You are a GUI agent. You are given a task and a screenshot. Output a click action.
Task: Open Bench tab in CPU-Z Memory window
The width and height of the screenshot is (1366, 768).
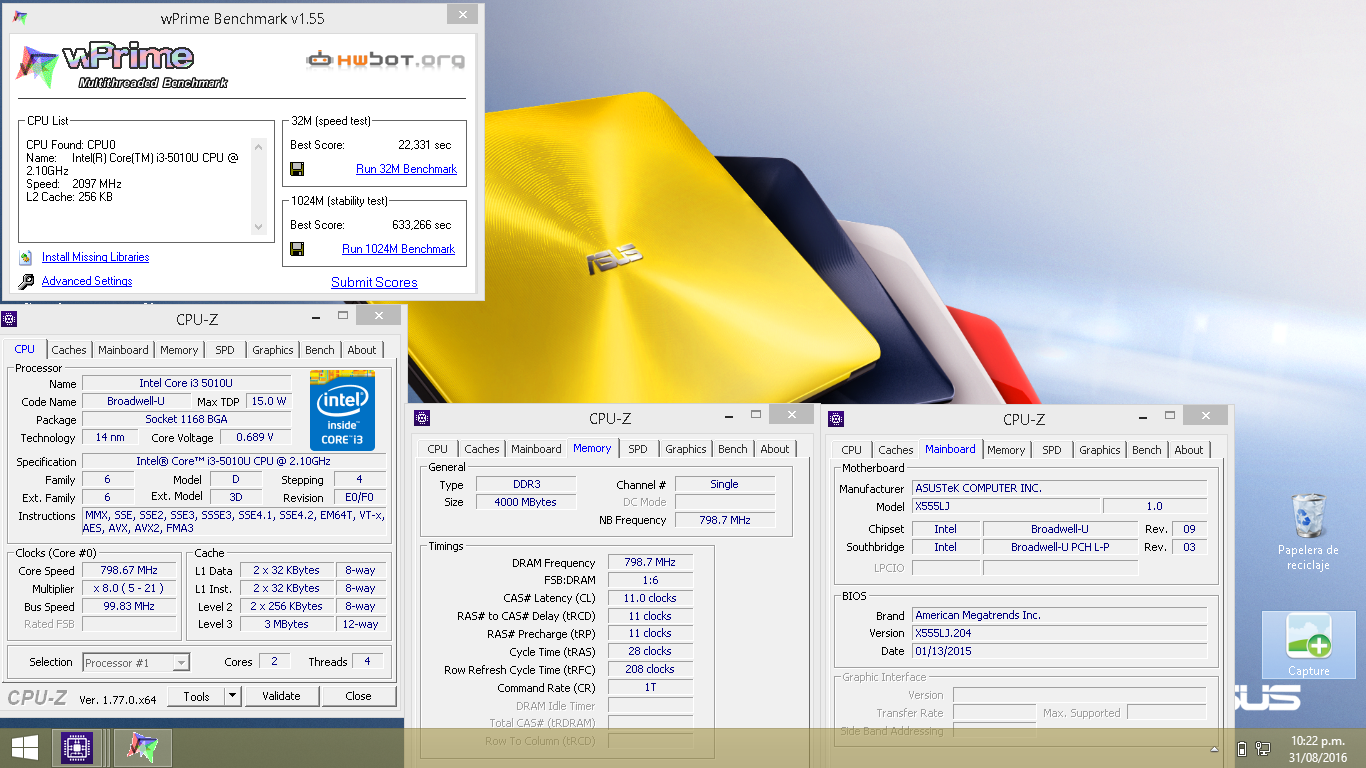pos(733,449)
